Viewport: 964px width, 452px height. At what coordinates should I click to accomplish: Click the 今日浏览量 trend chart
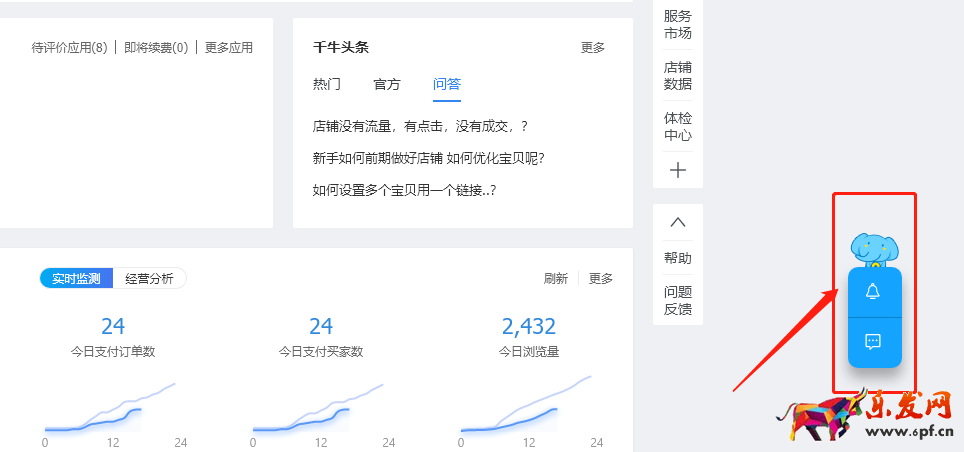point(529,408)
